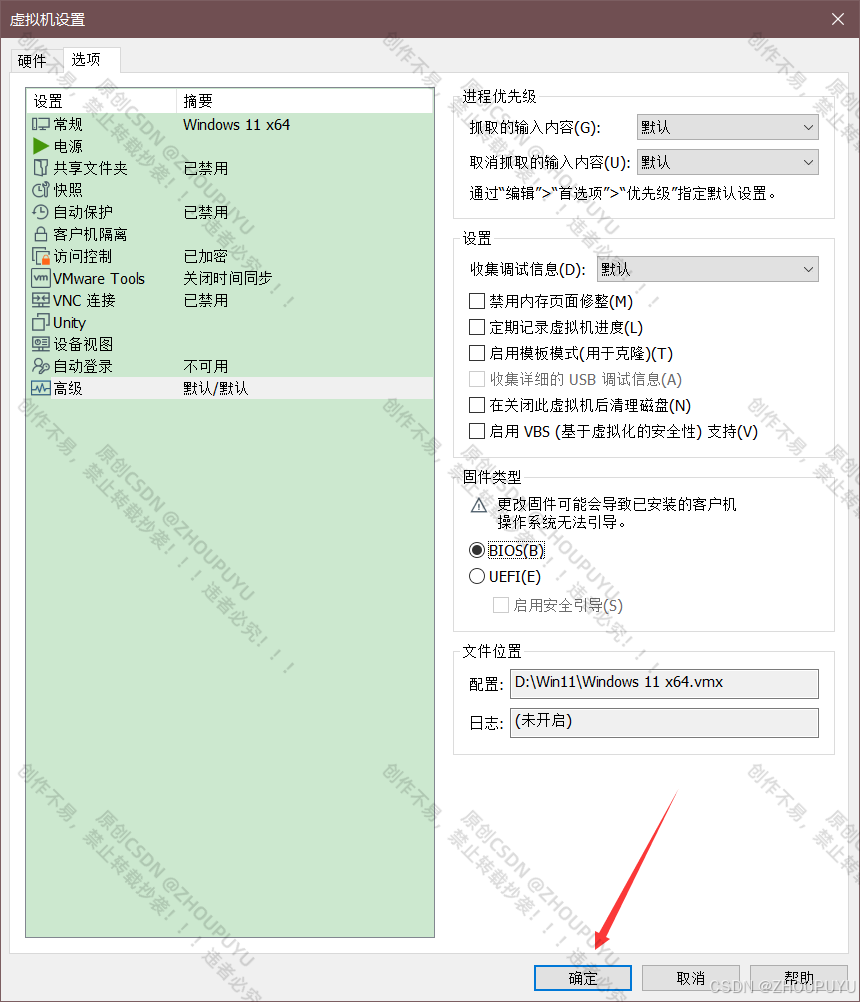Image resolution: width=860 pixels, height=1002 pixels.
Task: Click the 设备视图 icon
Action: coord(41,344)
